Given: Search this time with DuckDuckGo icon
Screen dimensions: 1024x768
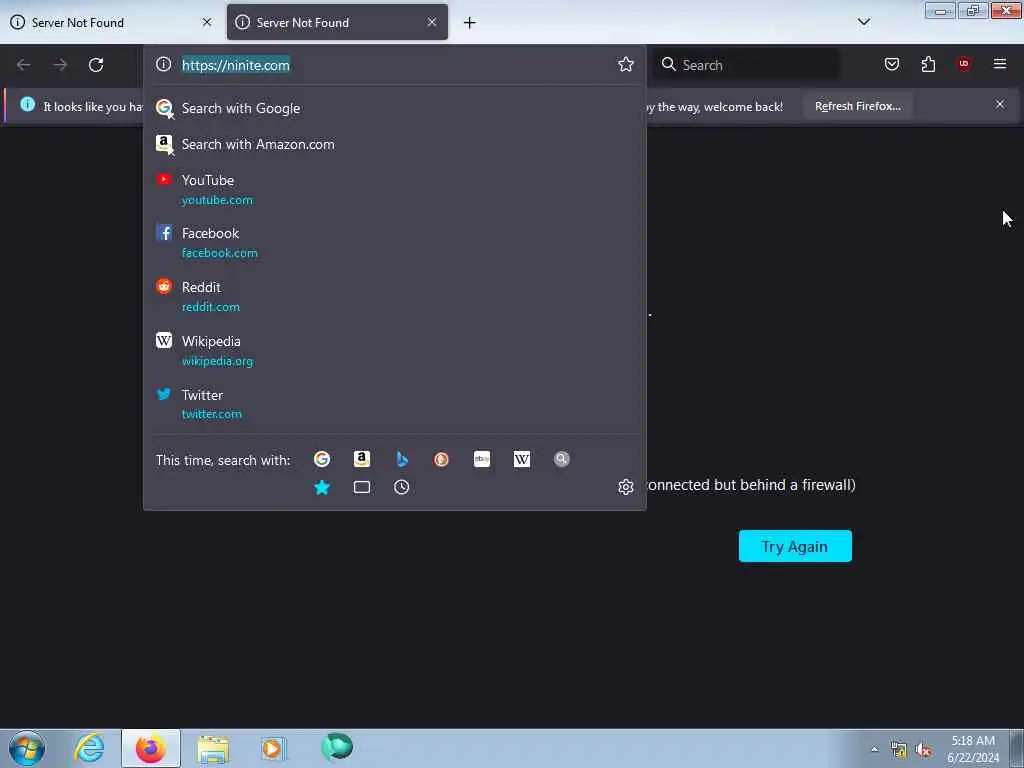Looking at the screenshot, I should pyautogui.click(x=441, y=459).
